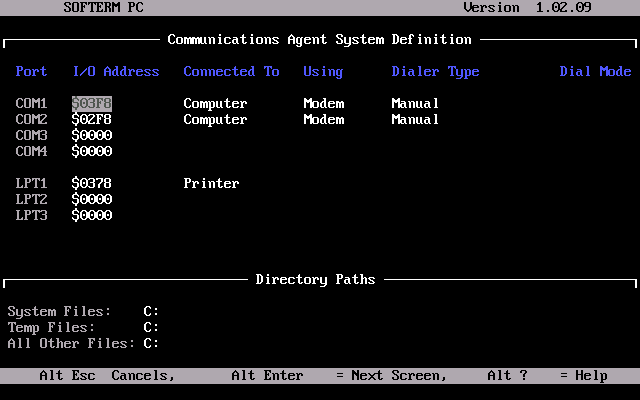Click the Temp Files label
Viewport: 640px width, 400px height.
[x=51, y=328]
